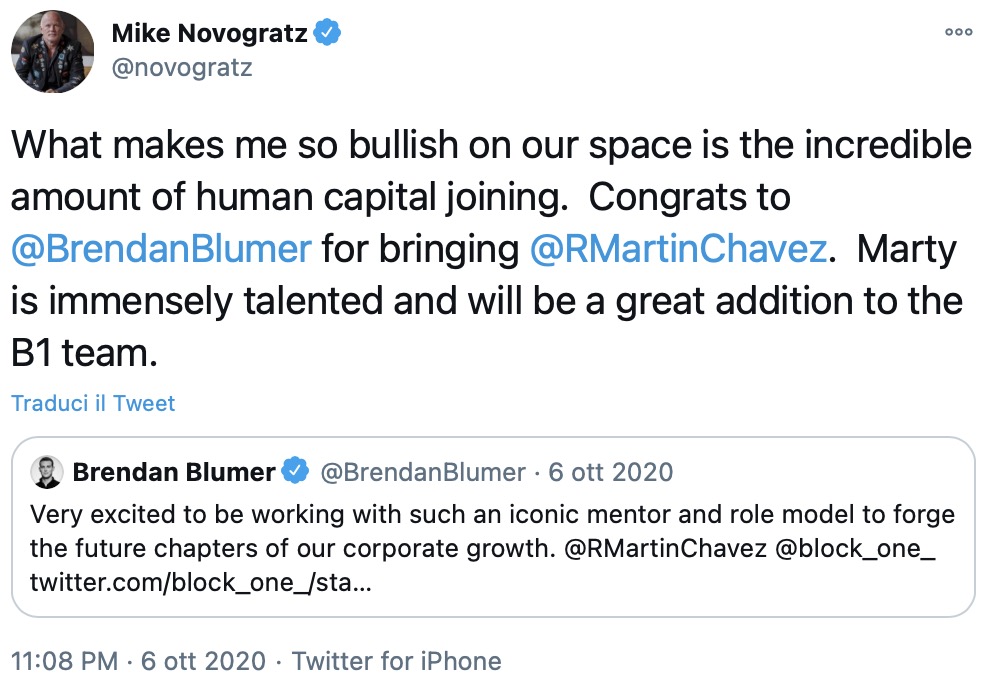Open the twitter.com/block_one_ link
988x692 pixels.
pos(201,583)
